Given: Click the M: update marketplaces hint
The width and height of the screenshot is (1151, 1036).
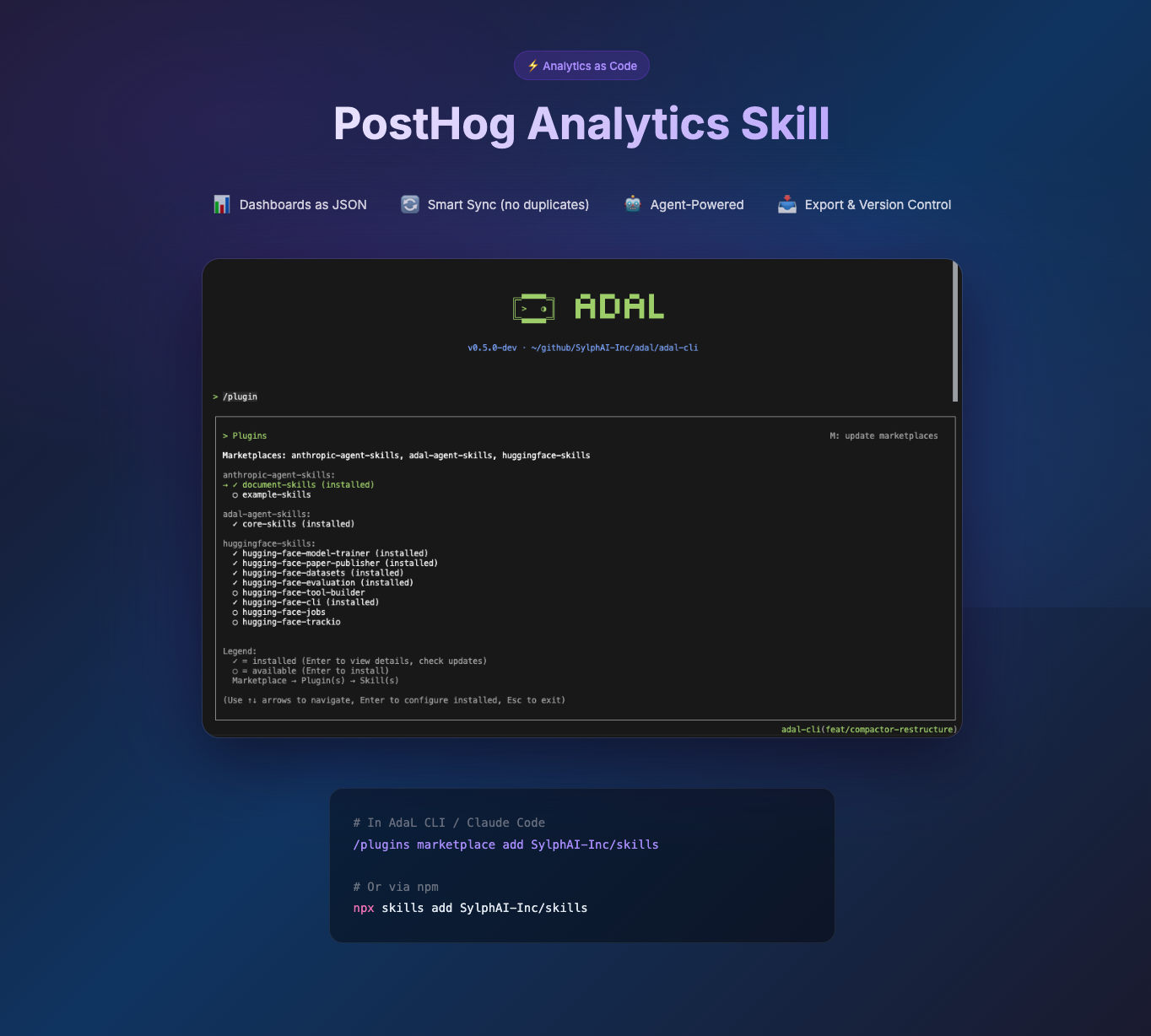Looking at the screenshot, I should (884, 436).
